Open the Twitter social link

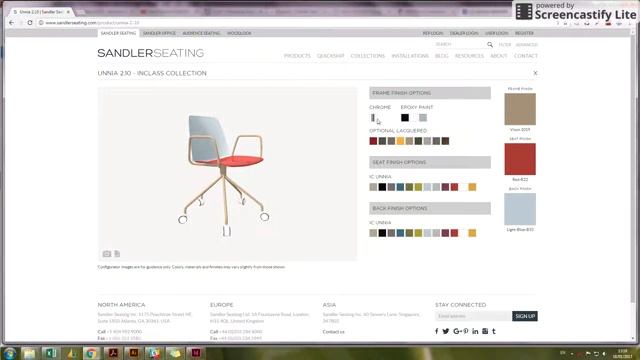pyautogui.click(x=446, y=331)
